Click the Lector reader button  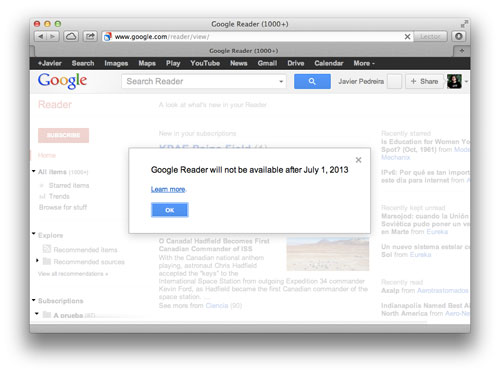pyautogui.click(x=430, y=37)
